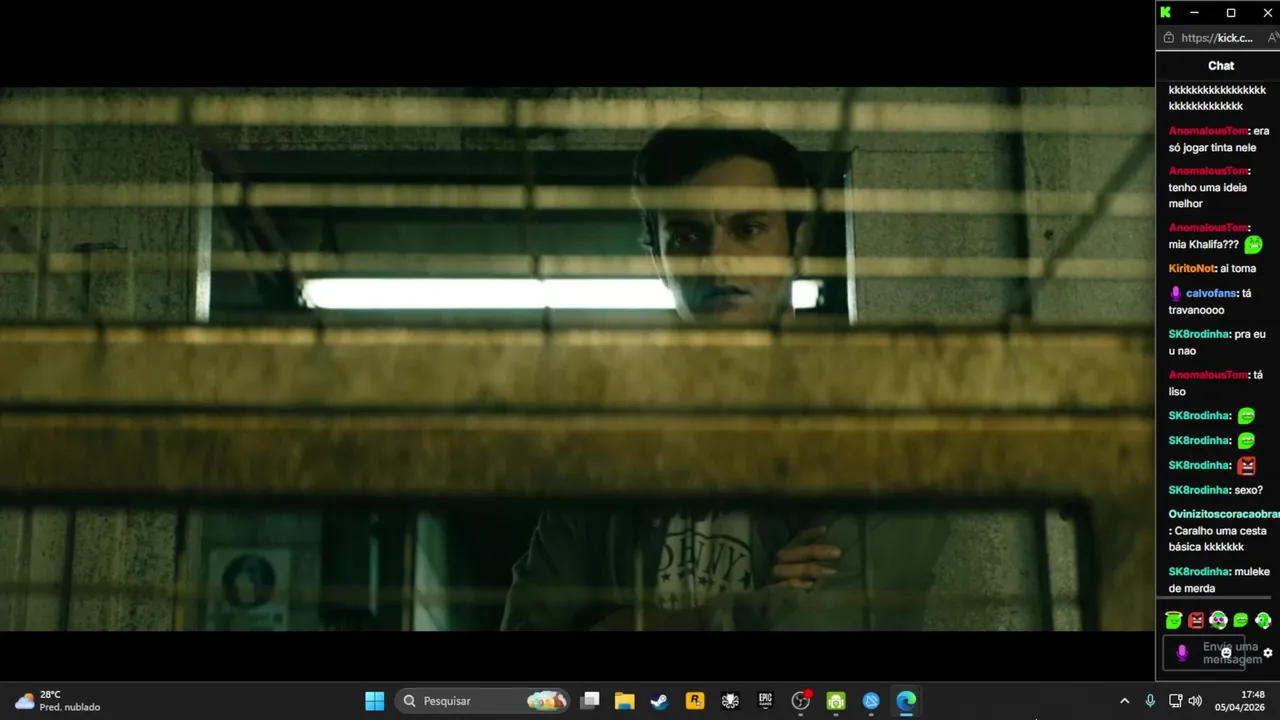Focus the 'Envie uma mensagem' chat input
The width and height of the screenshot is (1280, 720).
click(1204, 653)
